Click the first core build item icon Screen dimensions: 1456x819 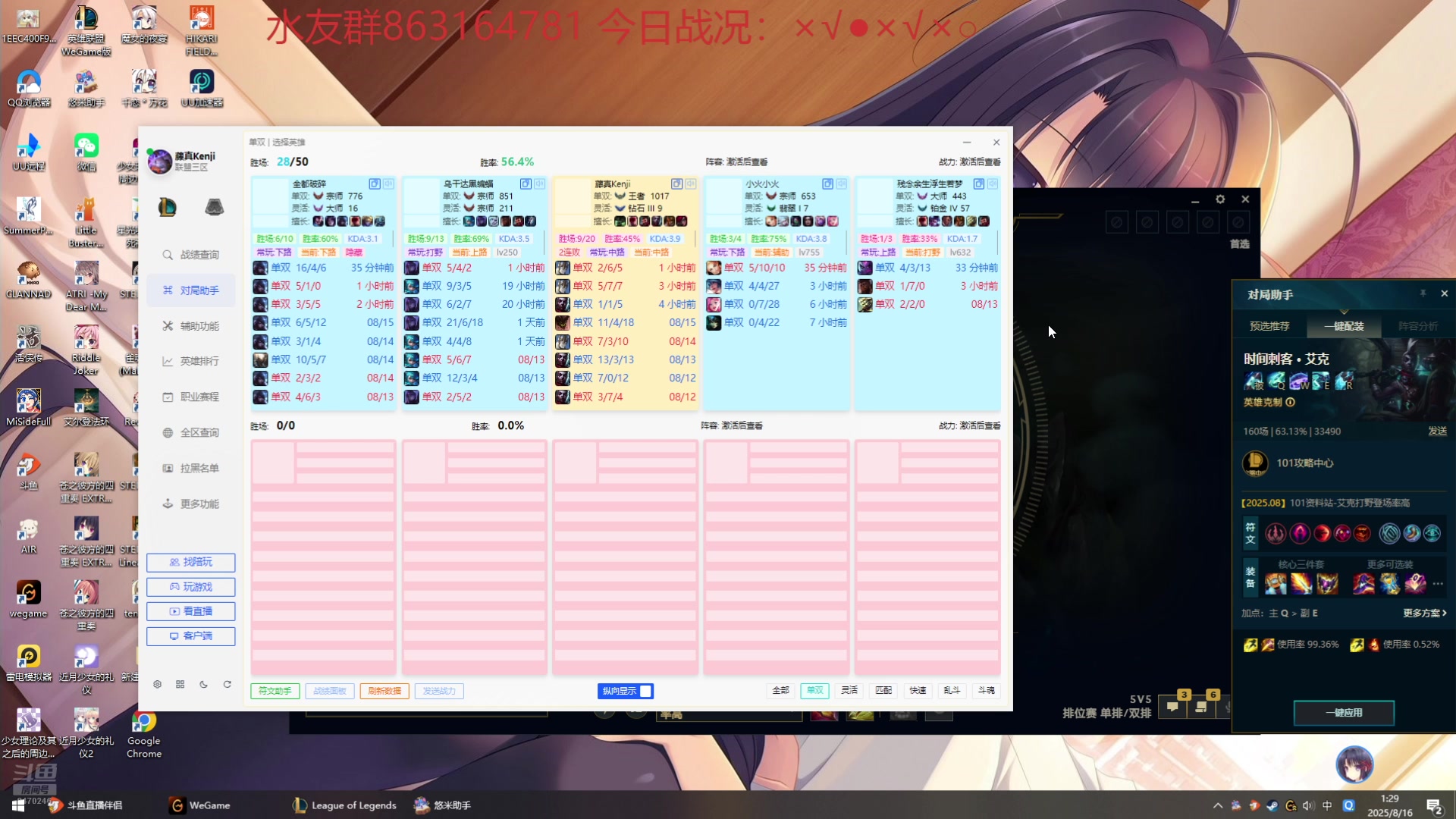click(1276, 583)
